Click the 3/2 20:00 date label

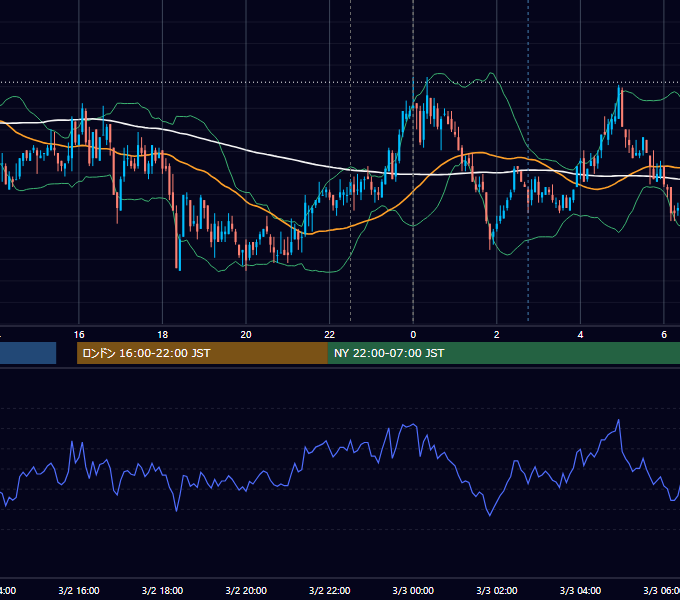(x=246, y=590)
